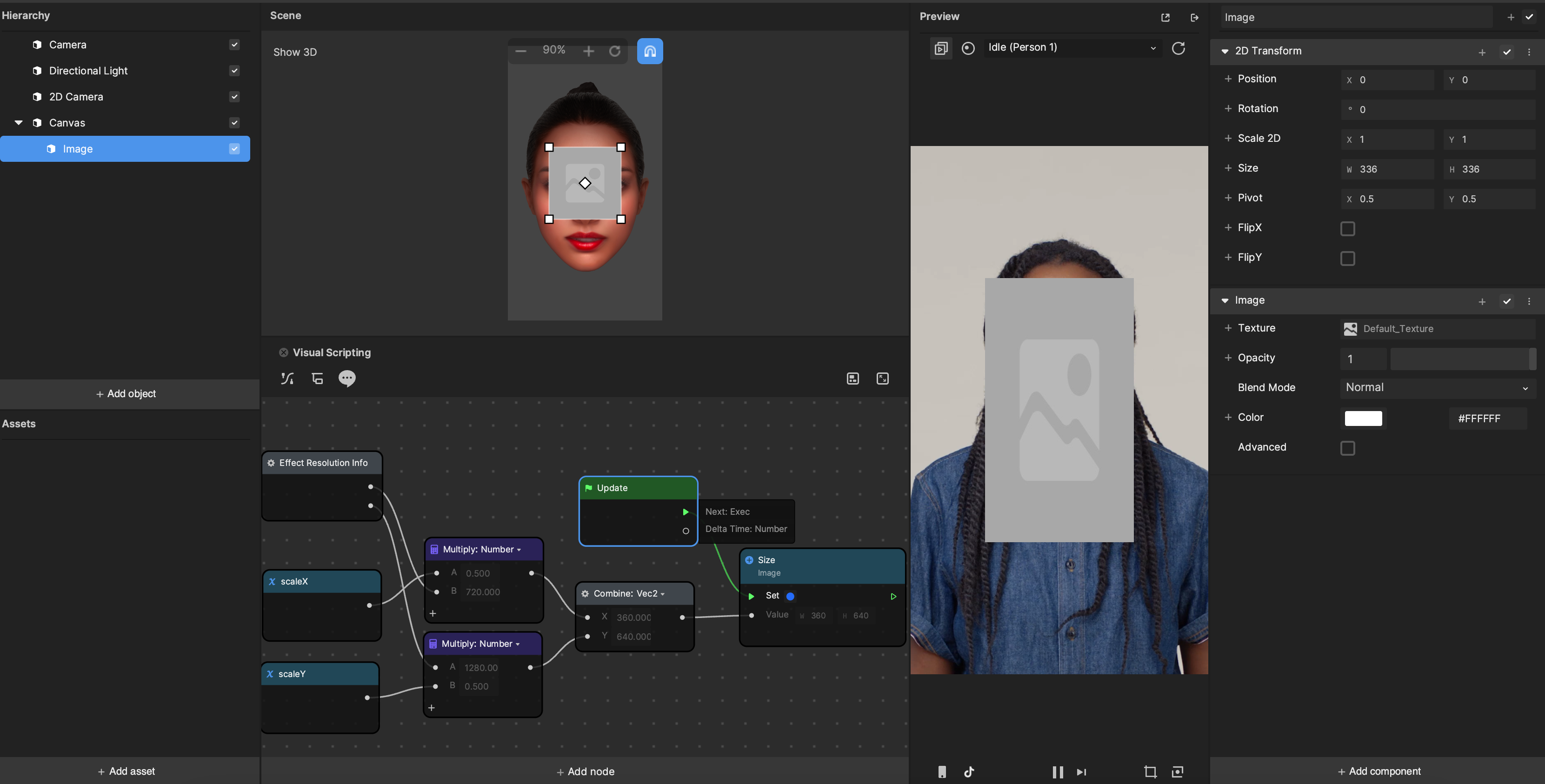
Task: Pause the preview playback
Action: (x=1058, y=772)
